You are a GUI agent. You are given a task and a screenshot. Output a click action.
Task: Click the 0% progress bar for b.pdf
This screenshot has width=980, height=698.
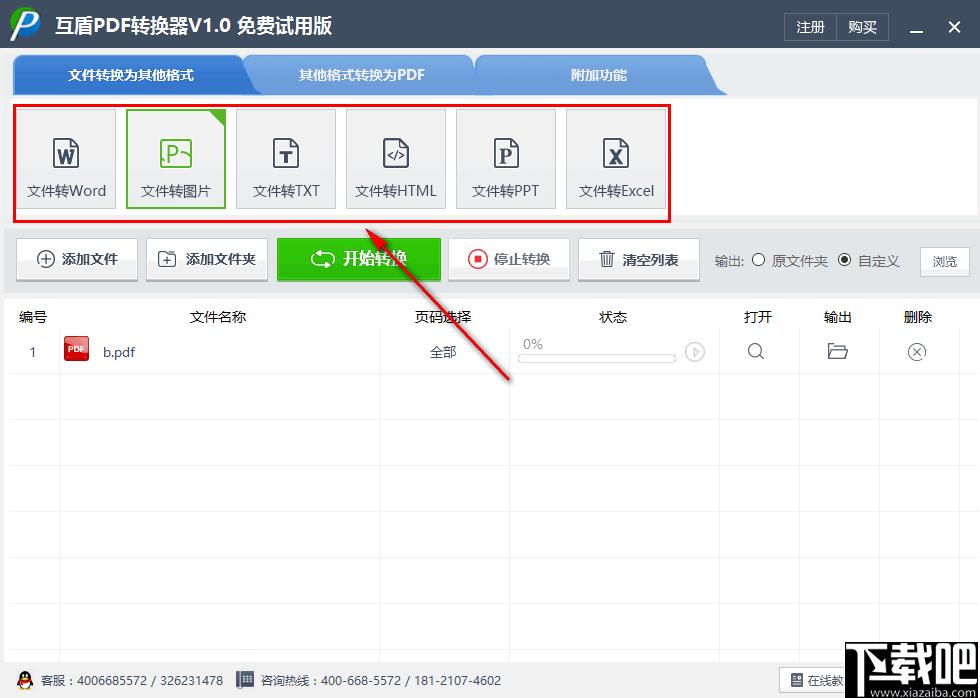tap(597, 358)
